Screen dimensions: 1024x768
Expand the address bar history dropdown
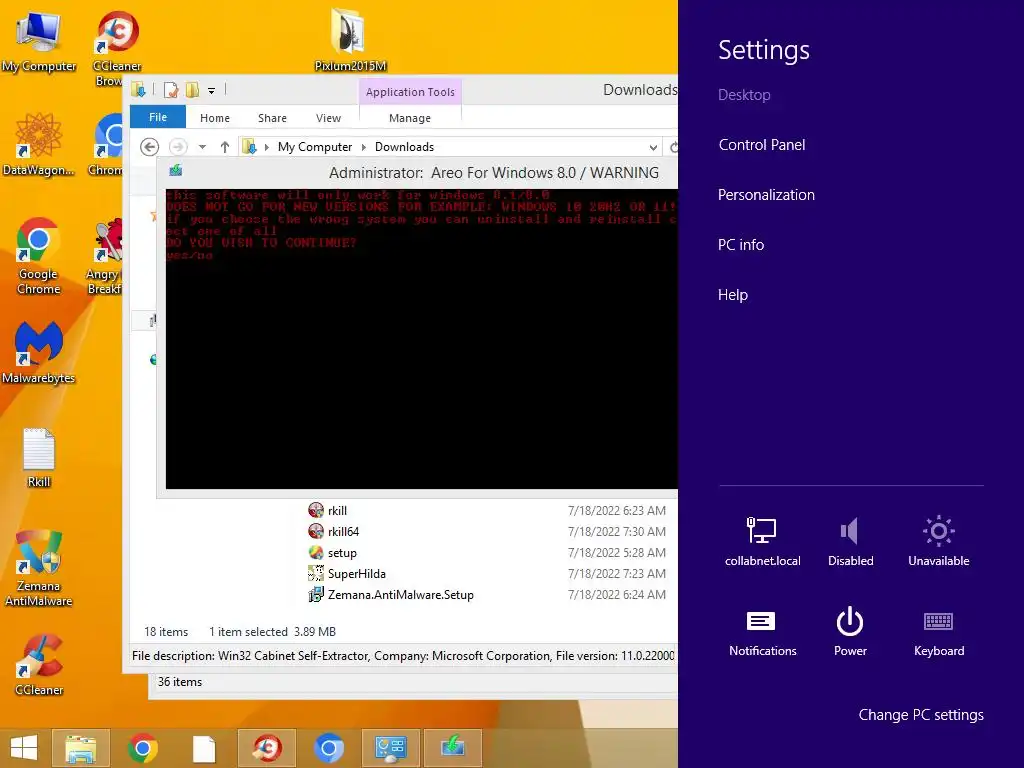coord(653,148)
